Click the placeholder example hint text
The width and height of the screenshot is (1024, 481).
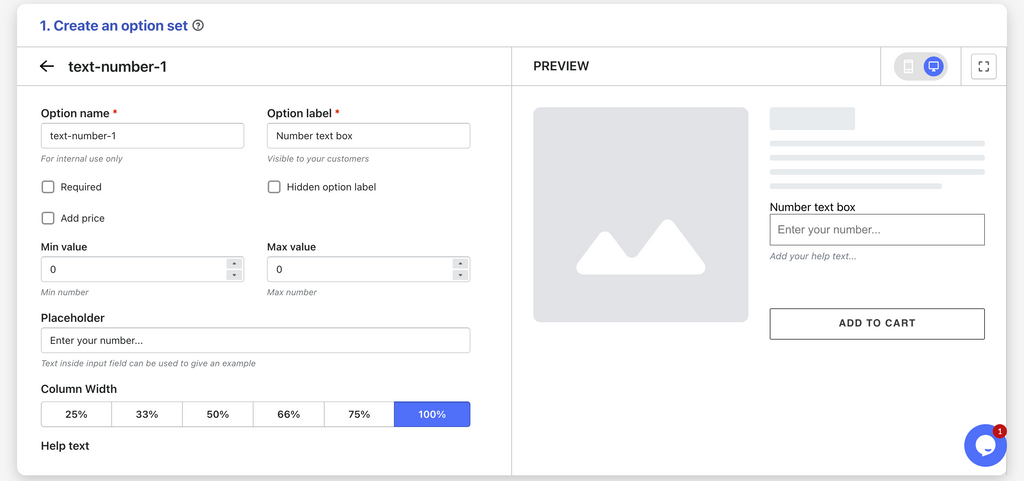(148, 364)
